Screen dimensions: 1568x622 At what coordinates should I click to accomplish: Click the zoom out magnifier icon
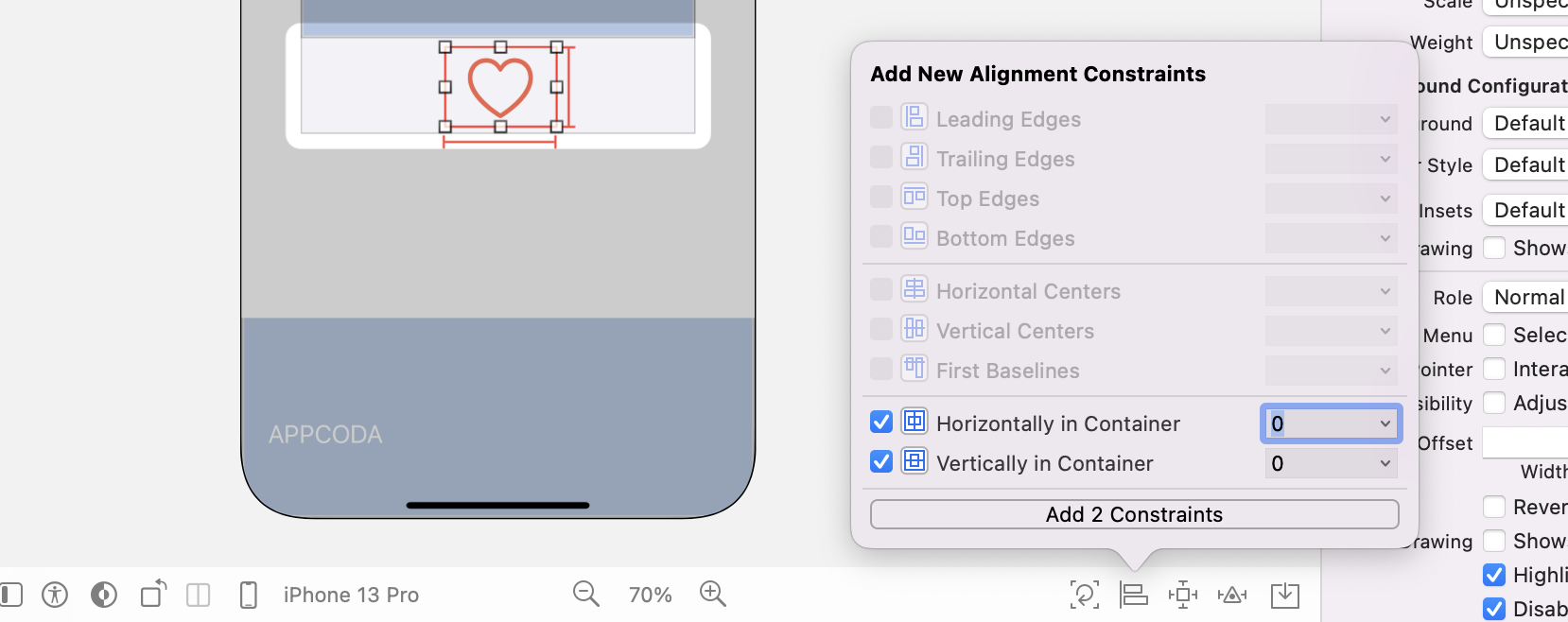(x=585, y=594)
